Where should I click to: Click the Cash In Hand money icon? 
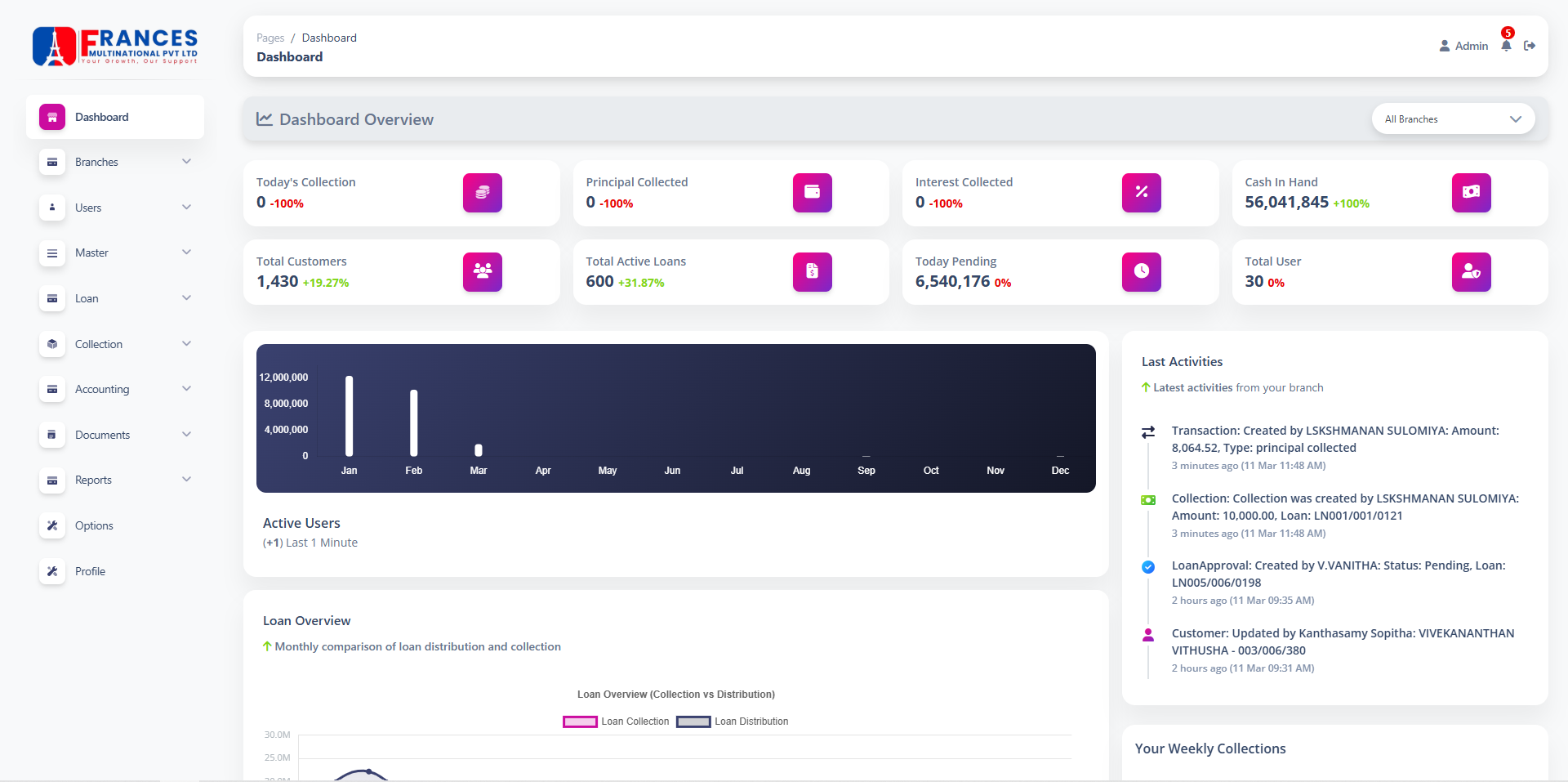pos(1471,193)
